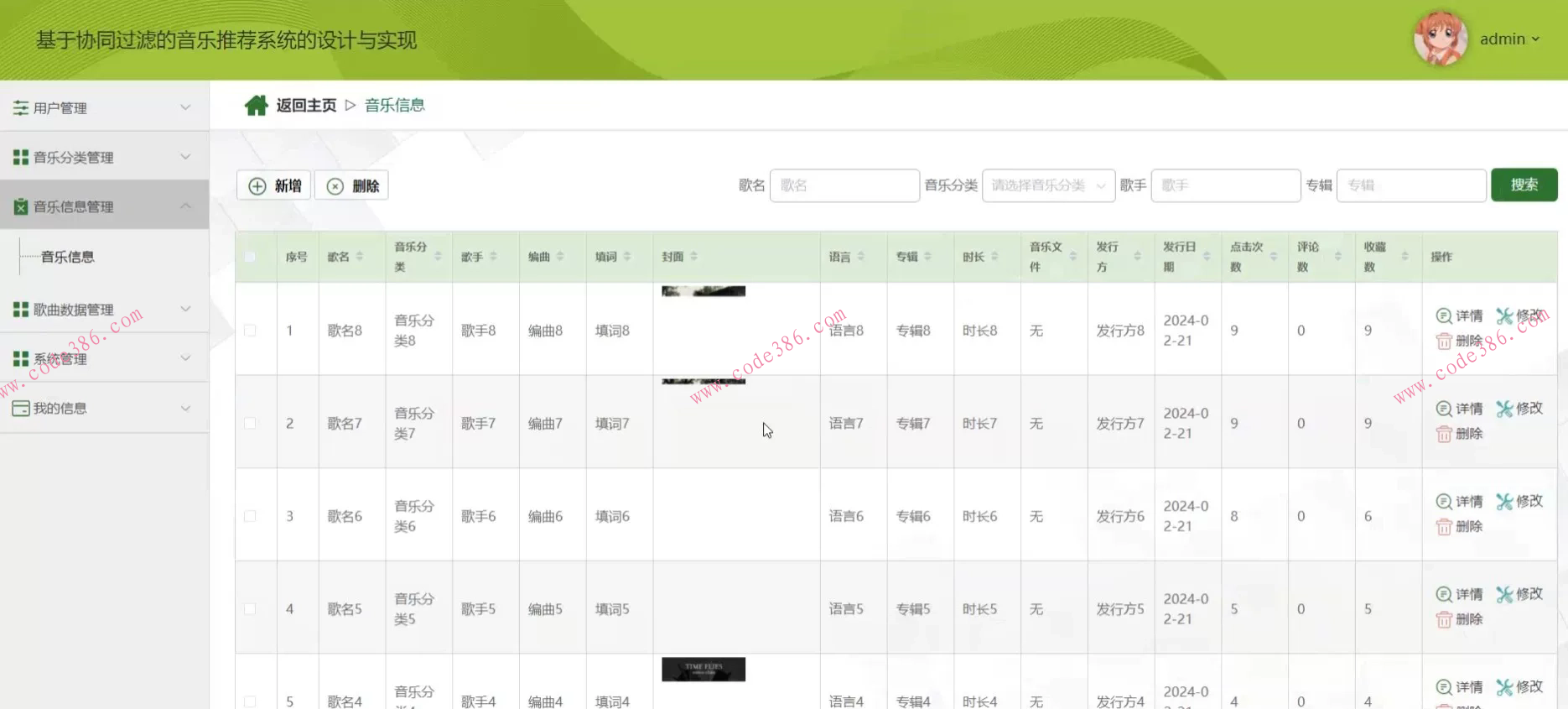
Task: Click the 修改 wrench icon in 歌名4 row
Action: [1505, 687]
